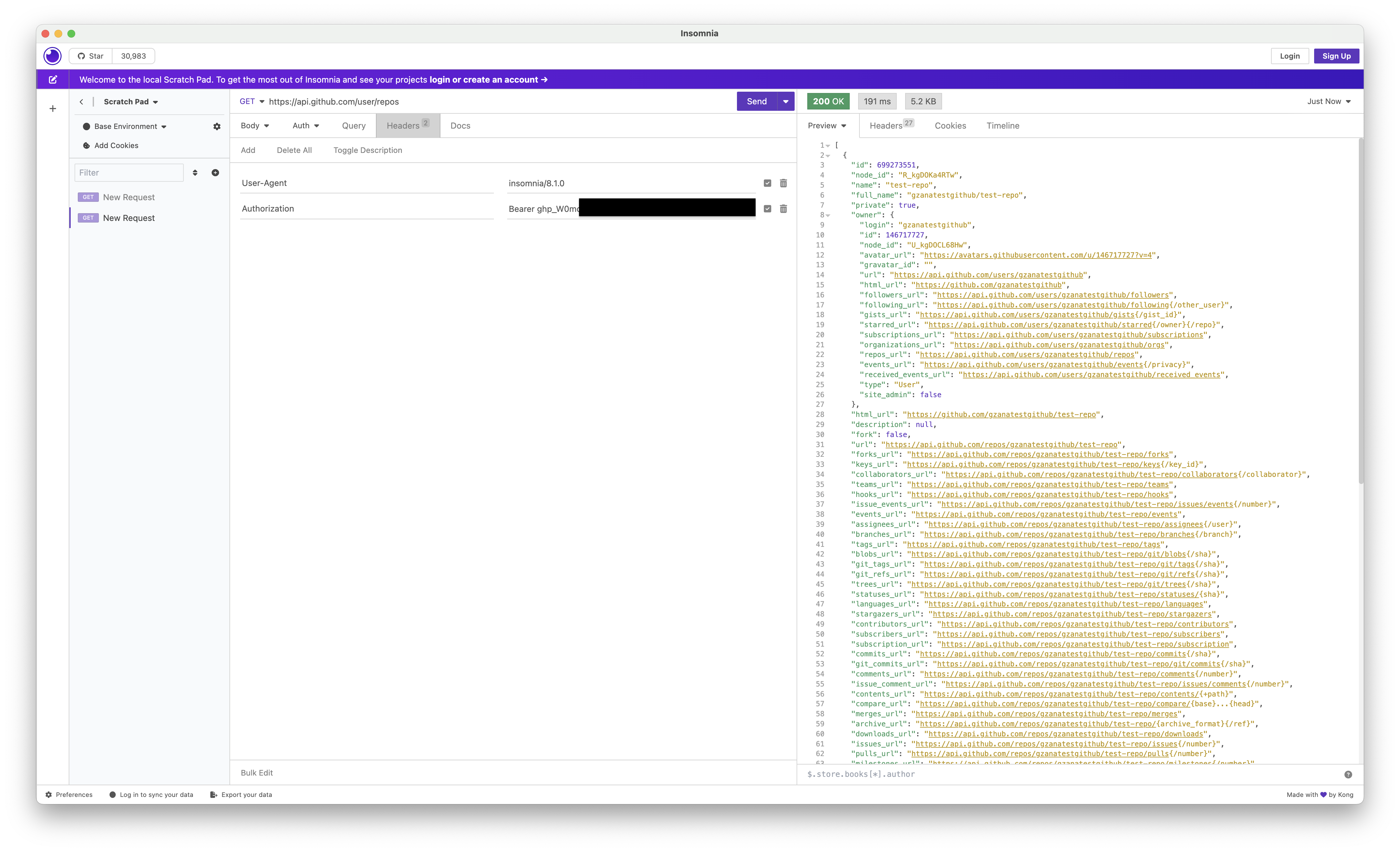The height and width of the screenshot is (852, 1400).
Task: Click Toggle Description
Action: pos(367,150)
